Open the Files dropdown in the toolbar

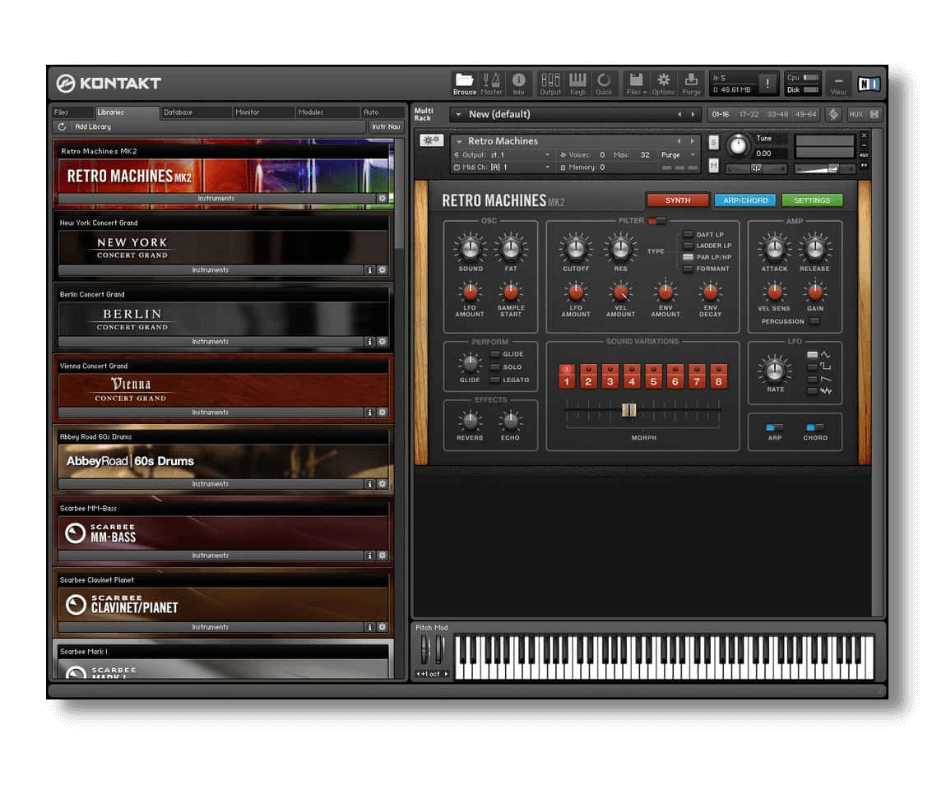click(x=635, y=83)
